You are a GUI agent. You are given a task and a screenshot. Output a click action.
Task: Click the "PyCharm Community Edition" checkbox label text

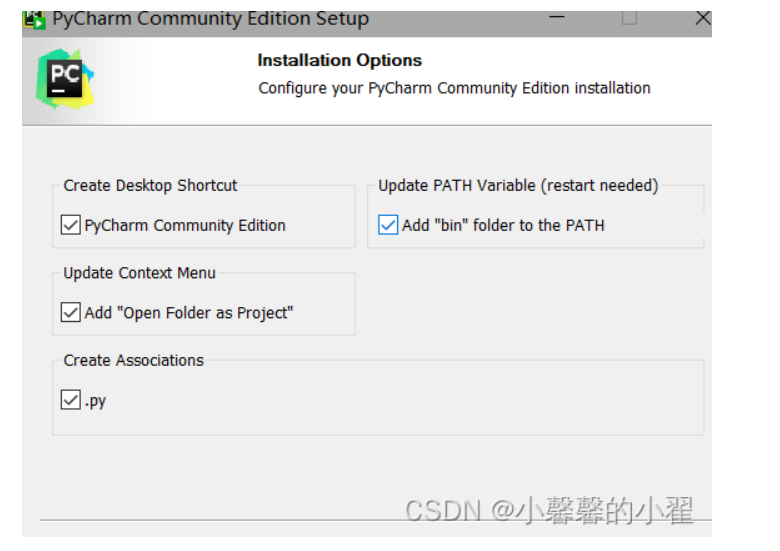pyautogui.click(x=185, y=226)
